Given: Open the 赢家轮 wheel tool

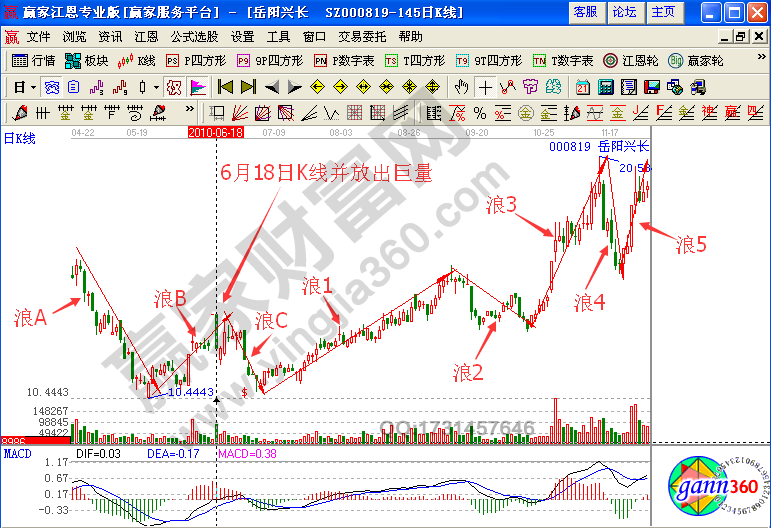Looking at the screenshot, I should [x=697, y=60].
